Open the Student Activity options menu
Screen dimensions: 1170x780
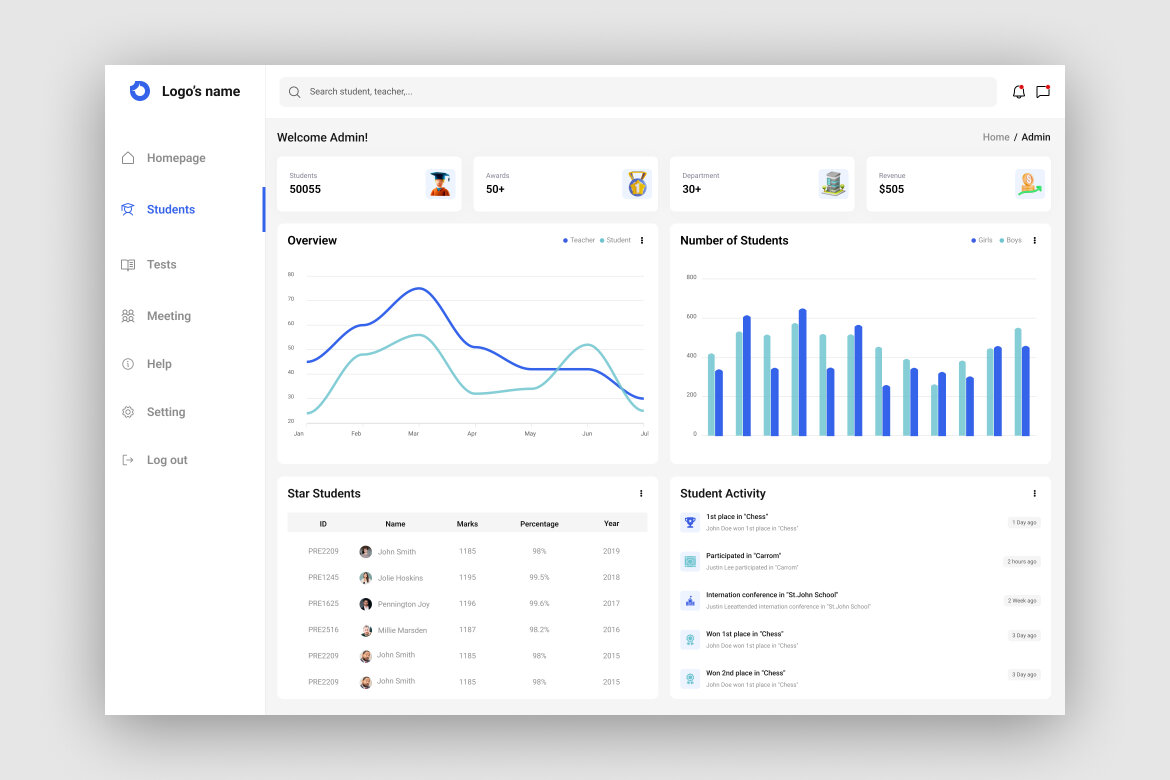point(1034,493)
